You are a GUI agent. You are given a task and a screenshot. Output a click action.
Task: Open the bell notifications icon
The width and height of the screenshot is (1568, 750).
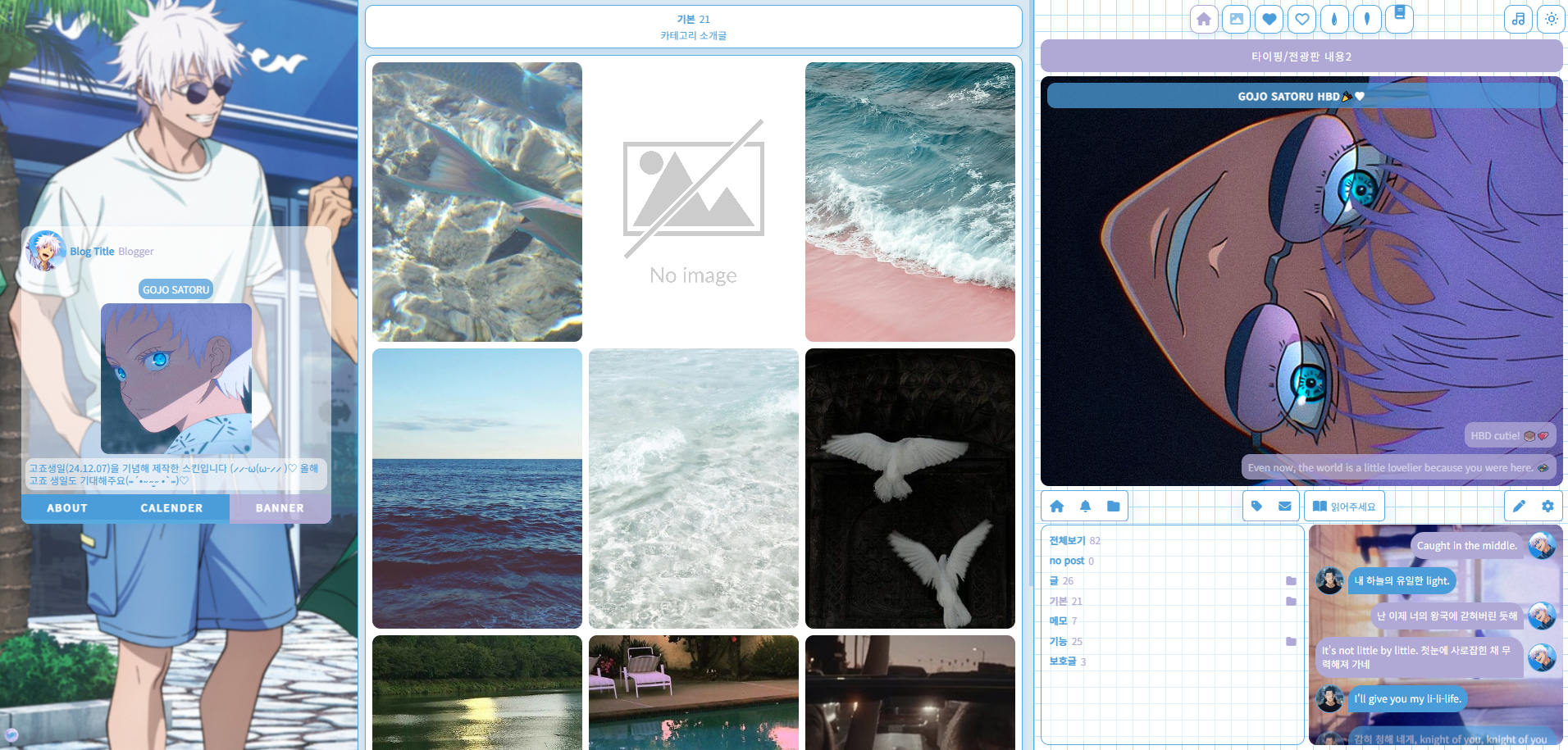click(x=1085, y=507)
